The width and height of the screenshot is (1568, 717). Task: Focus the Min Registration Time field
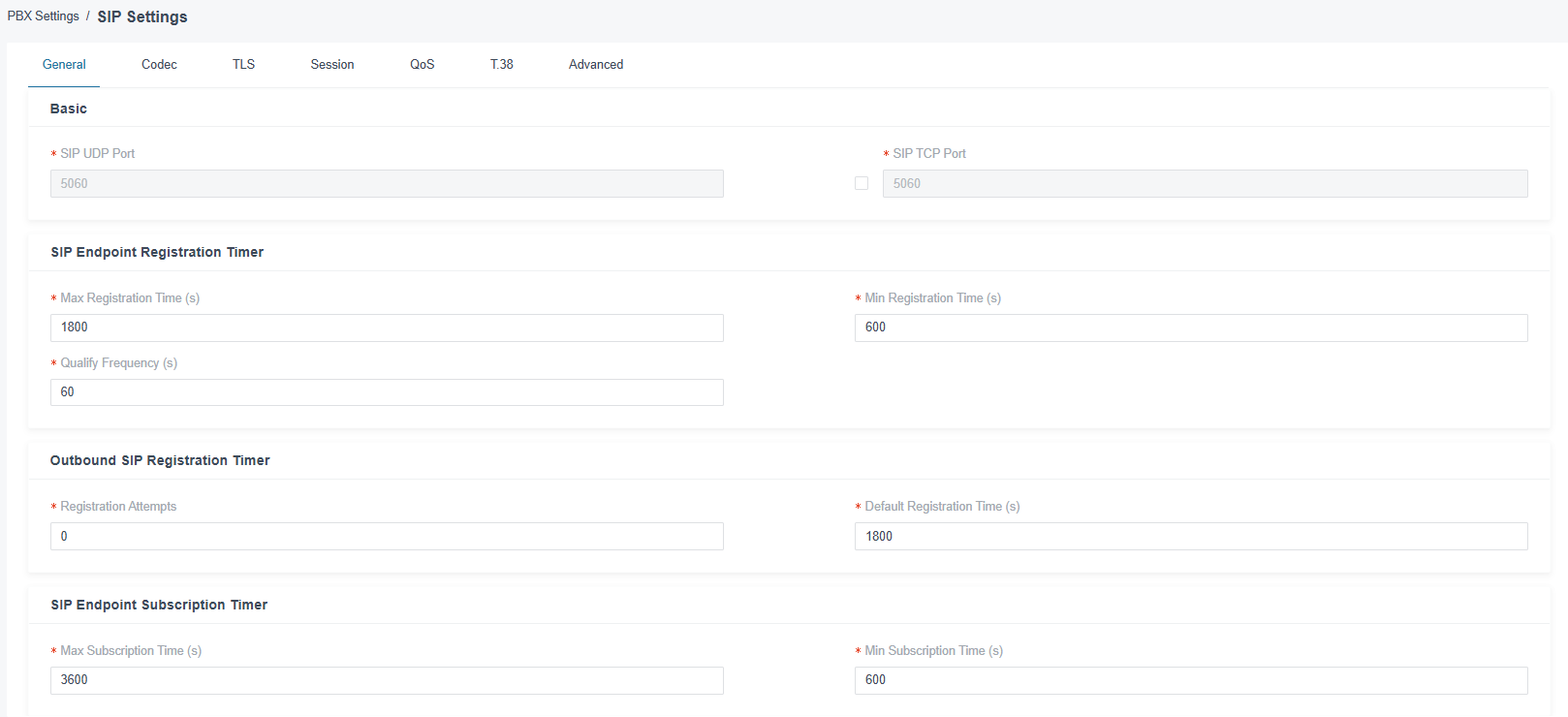(x=1191, y=327)
